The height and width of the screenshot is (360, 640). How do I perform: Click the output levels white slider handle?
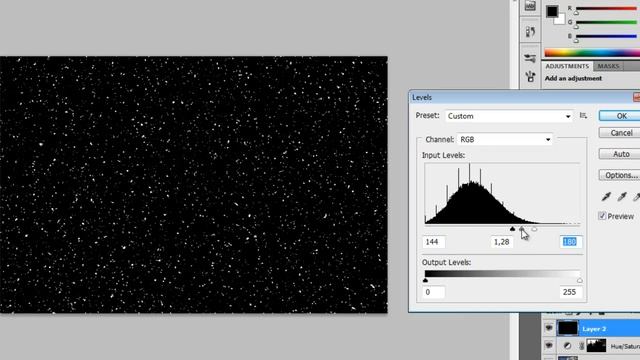[580, 280]
